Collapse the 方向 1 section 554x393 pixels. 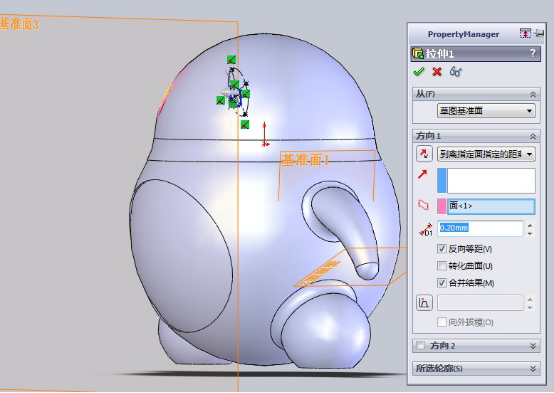coord(533,136)
